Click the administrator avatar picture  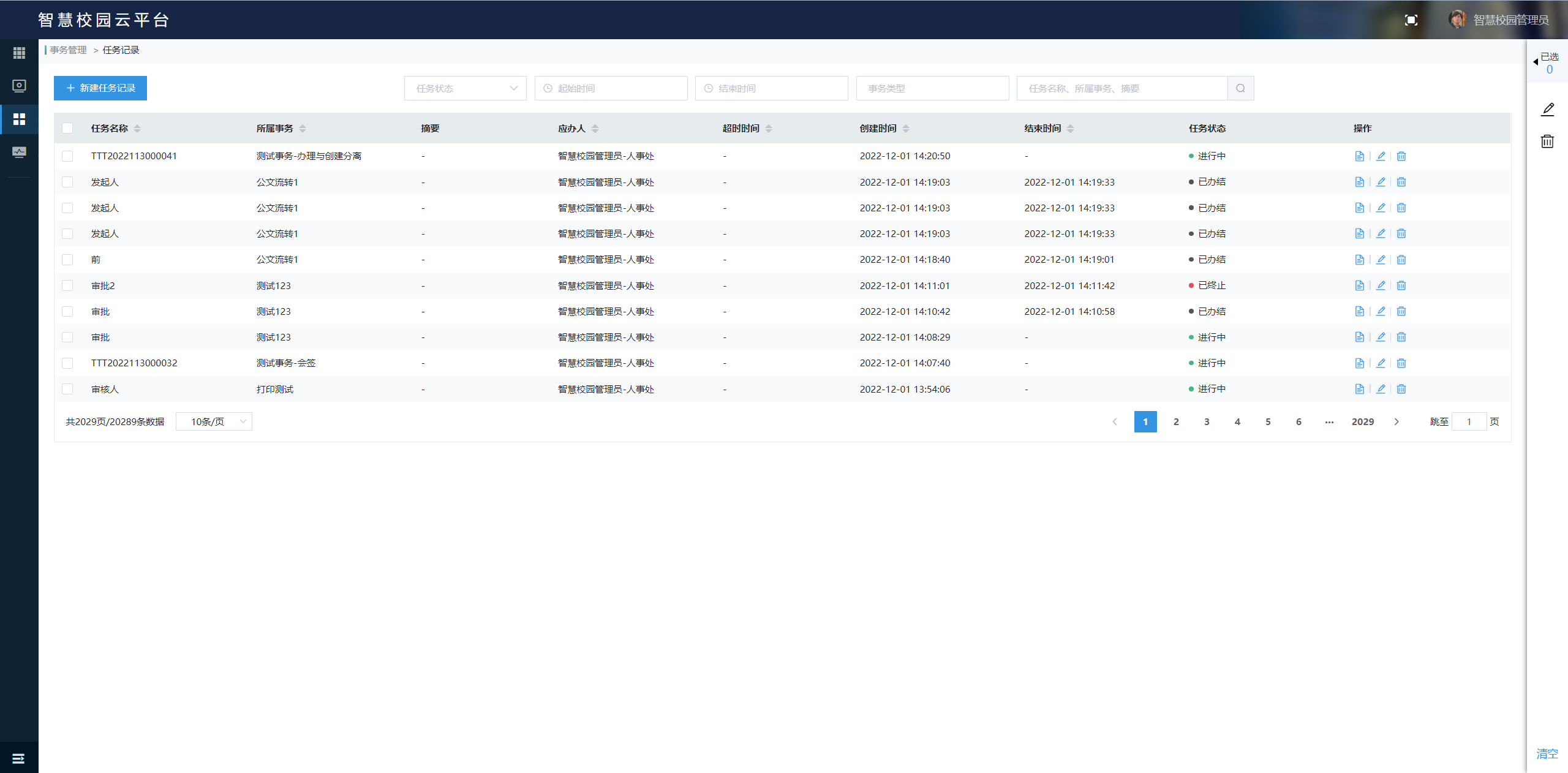1457,20
